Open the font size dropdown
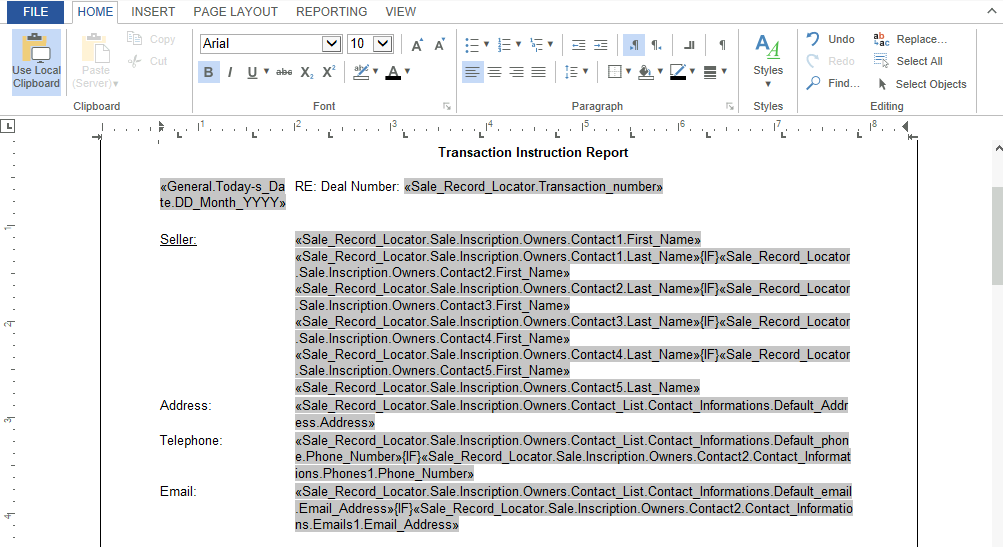 (383, 44)
